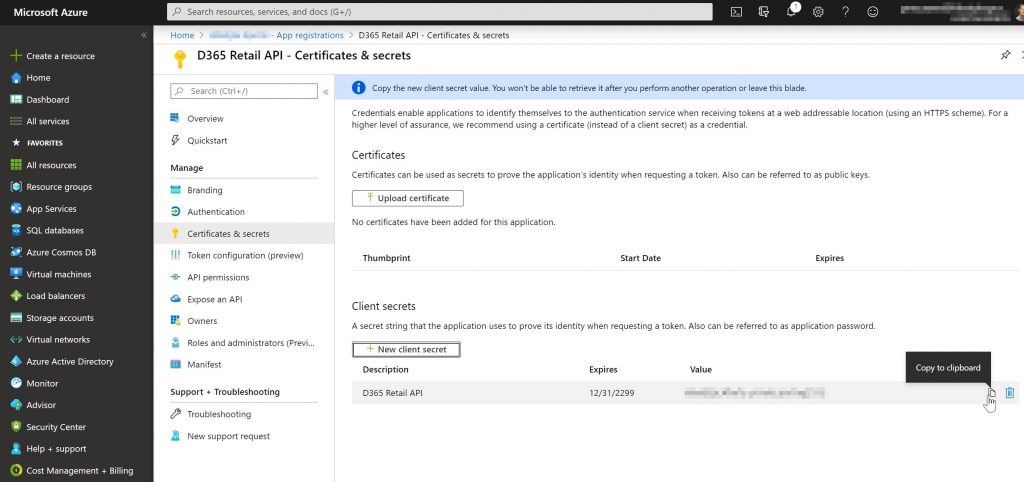Click the help question mark icon
The image size is (1024, 482).
pos(845,12)
